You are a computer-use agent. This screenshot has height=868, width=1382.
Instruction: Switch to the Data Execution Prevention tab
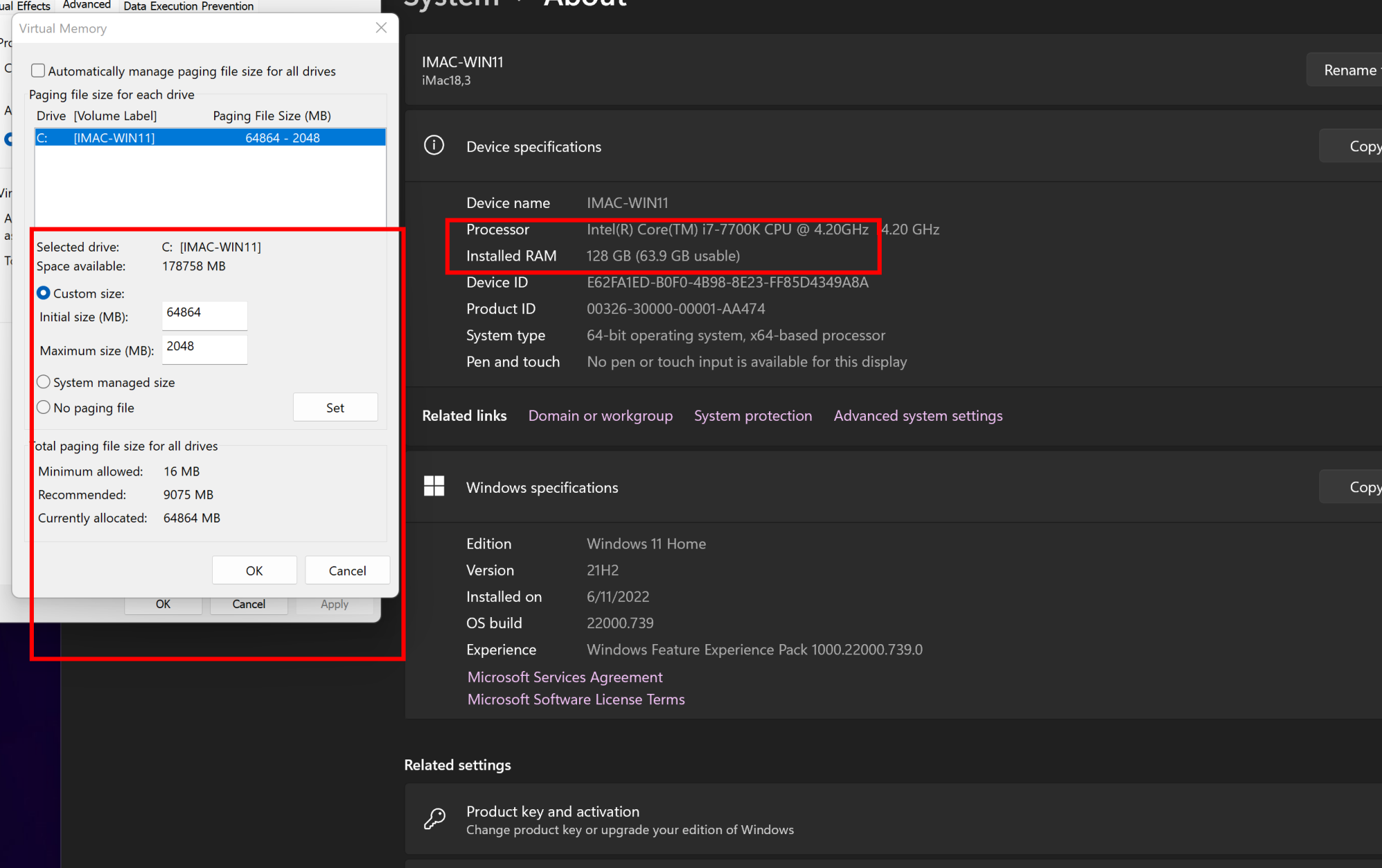[x=188, y=6]
